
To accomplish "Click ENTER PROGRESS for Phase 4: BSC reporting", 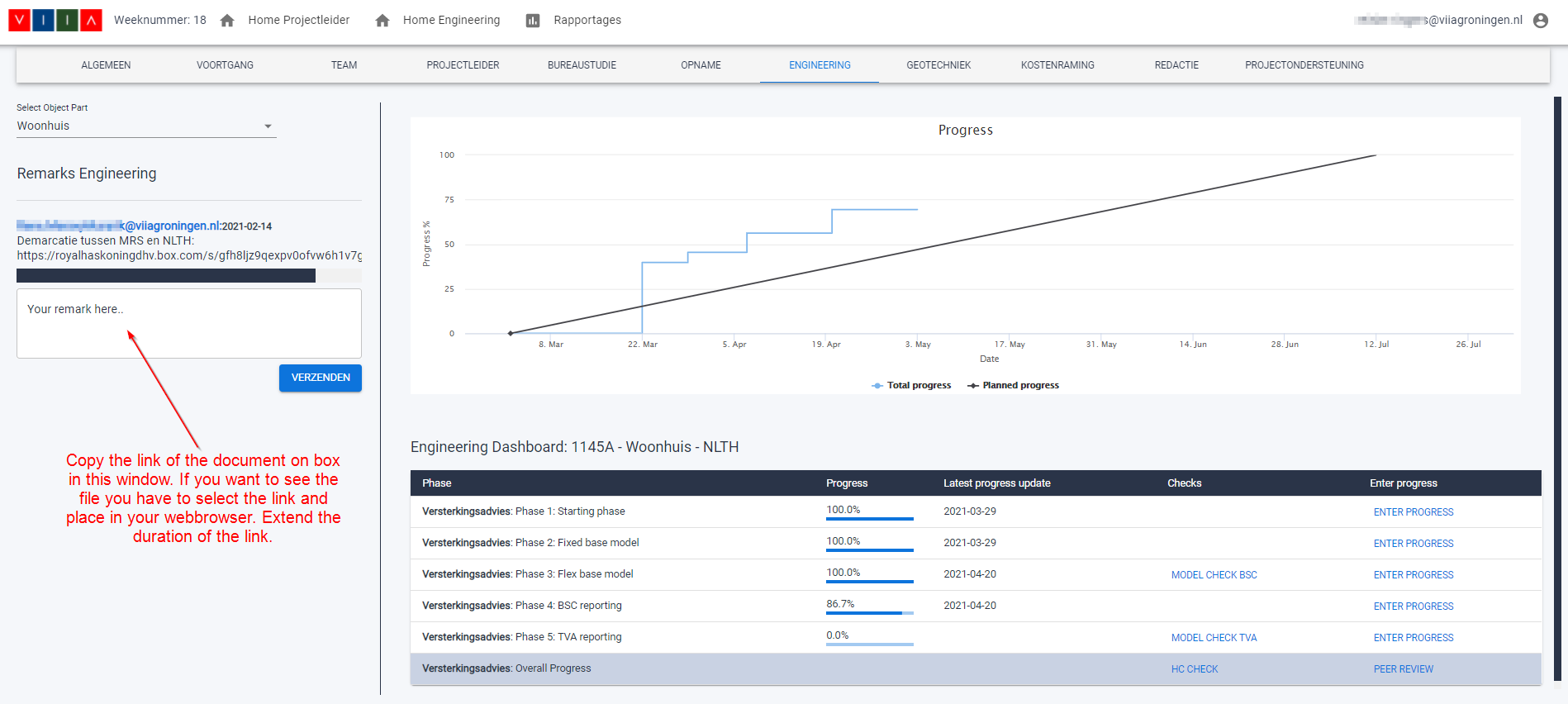I will pos(1414,606).
